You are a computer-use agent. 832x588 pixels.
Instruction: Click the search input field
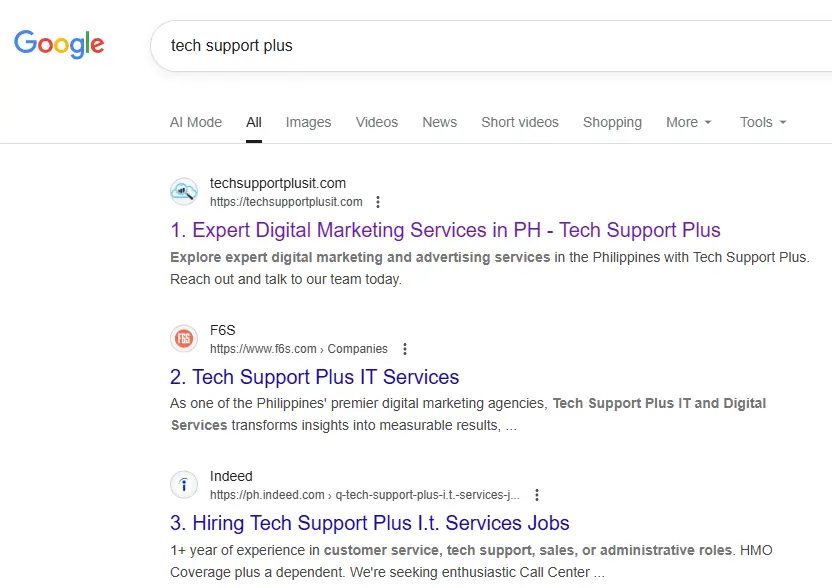[x=400, y=45]
